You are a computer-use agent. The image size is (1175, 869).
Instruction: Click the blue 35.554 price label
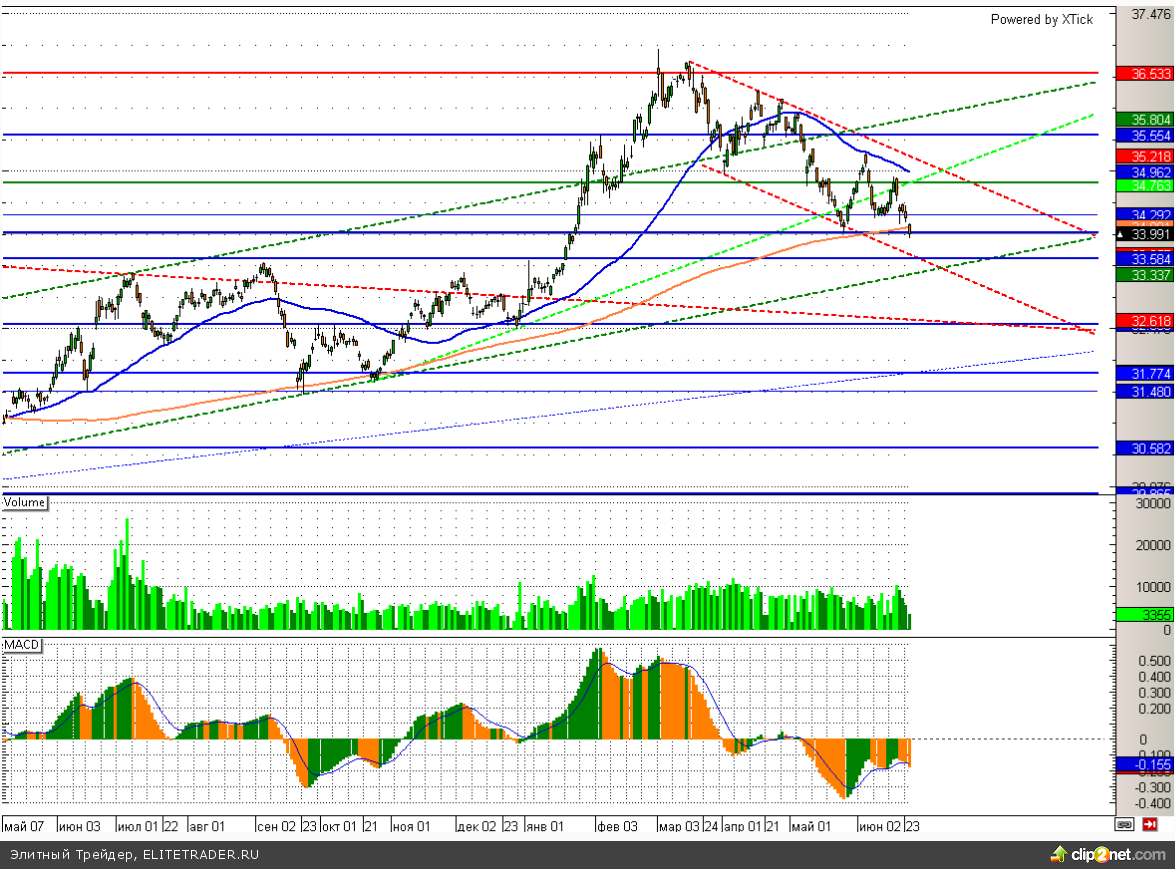[1144, 135]
